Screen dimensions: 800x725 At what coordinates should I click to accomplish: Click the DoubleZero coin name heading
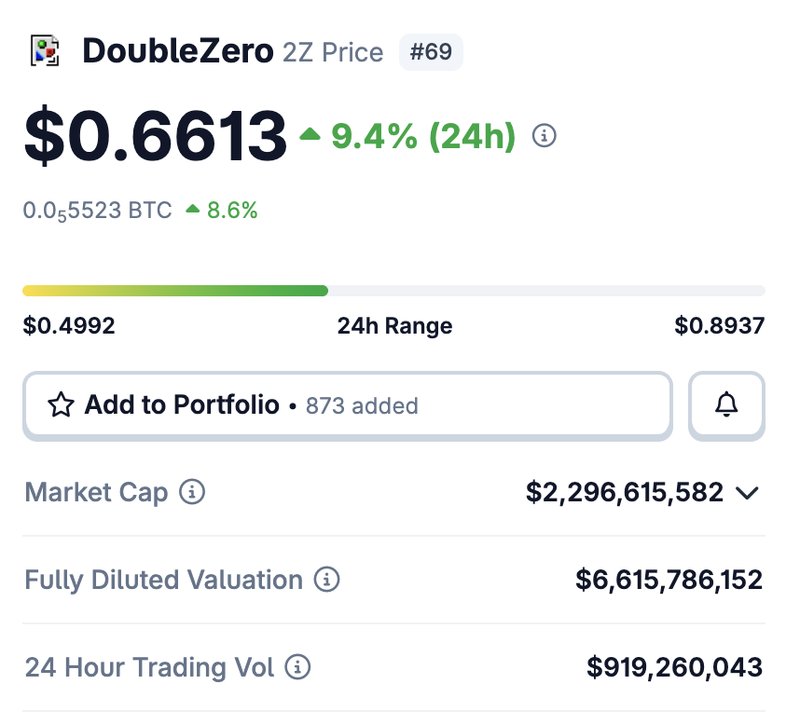[177, 51]
